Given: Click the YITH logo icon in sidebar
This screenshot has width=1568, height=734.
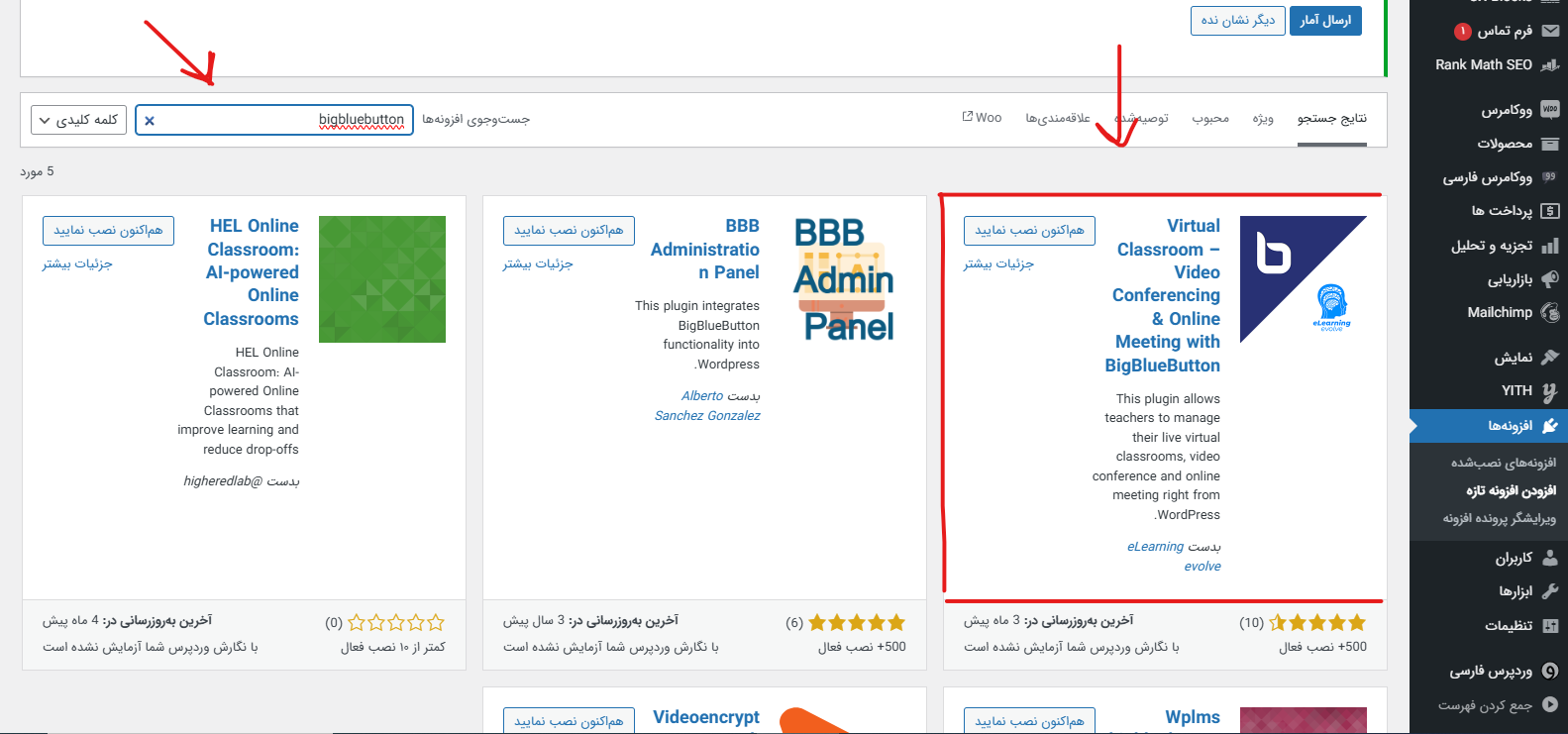Looking at the screenshot, I should 1550,391.
